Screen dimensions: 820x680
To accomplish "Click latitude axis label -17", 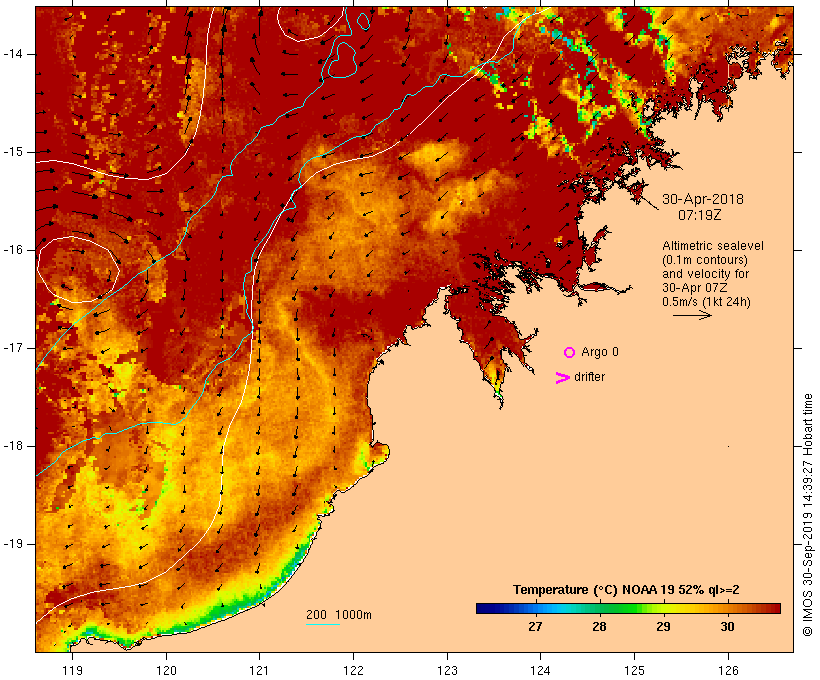I will (x=13, y=348).
